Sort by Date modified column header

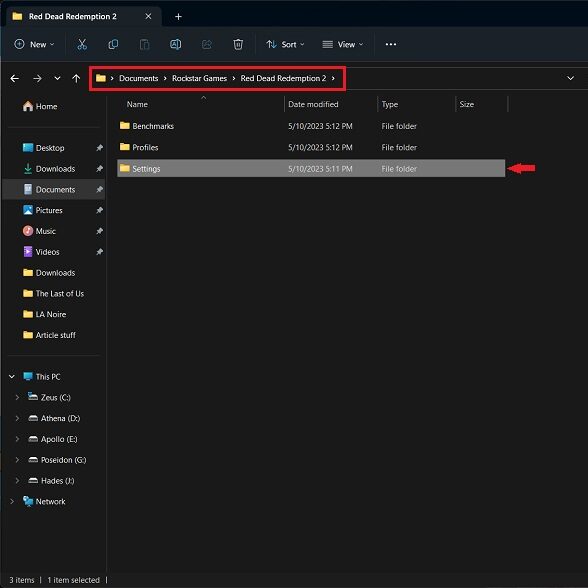313,104
